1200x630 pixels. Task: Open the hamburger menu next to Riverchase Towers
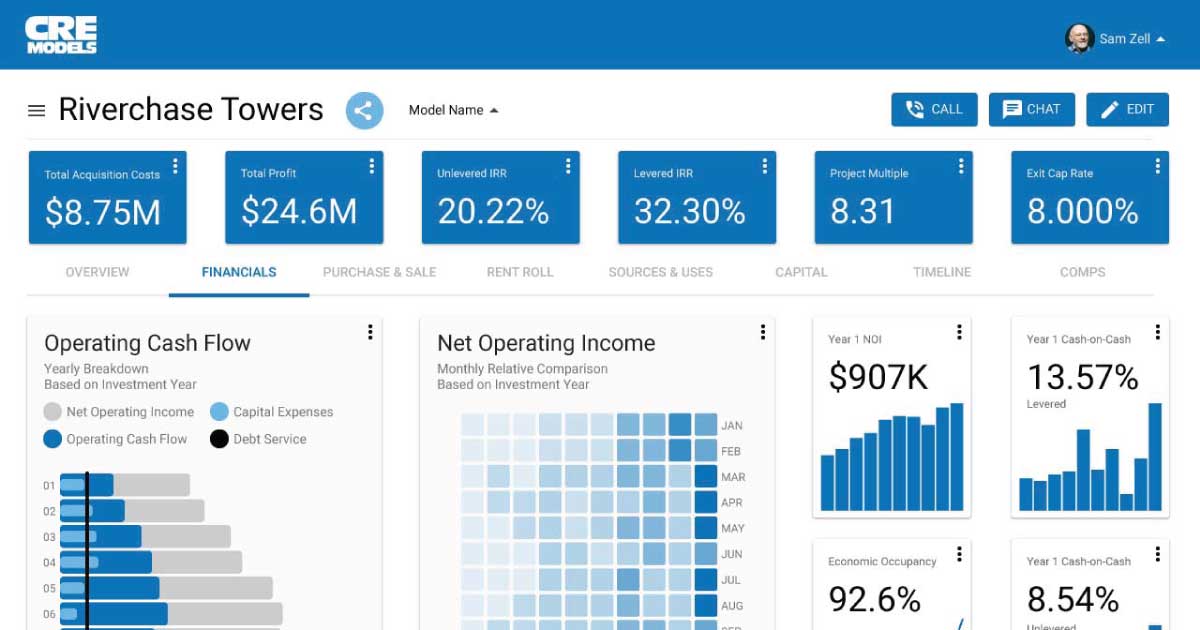point(35,111)
